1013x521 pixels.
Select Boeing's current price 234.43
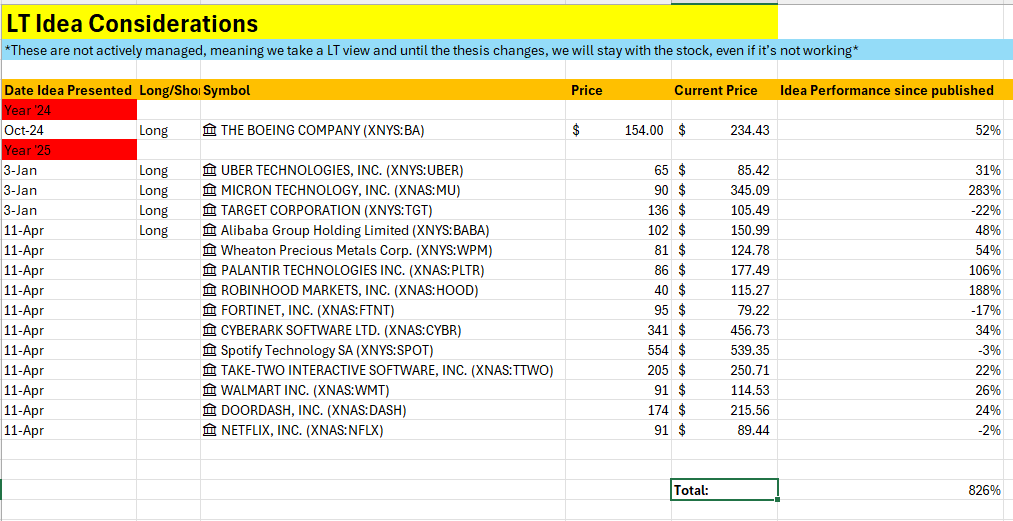[x=725, y=131]
